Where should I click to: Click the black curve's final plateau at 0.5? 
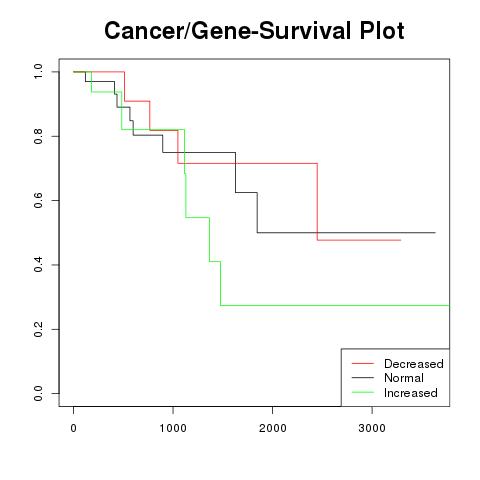point(346,232)
